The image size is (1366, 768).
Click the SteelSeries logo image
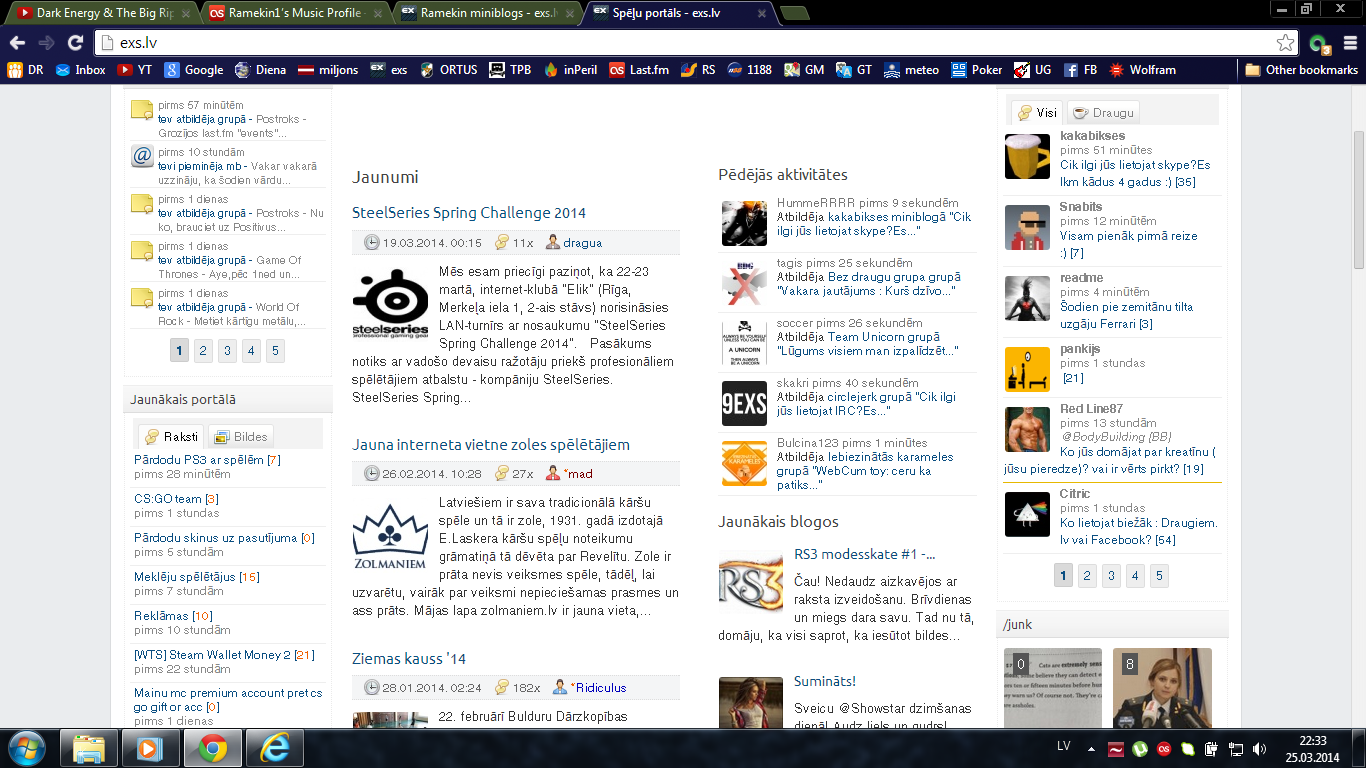coord(390,304)
